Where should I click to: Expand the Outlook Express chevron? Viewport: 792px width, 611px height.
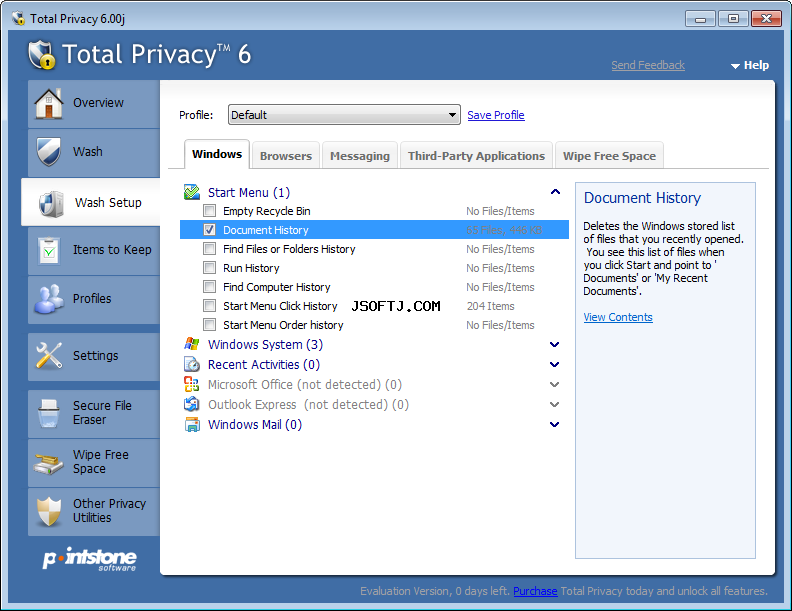(x=554, y=404)
